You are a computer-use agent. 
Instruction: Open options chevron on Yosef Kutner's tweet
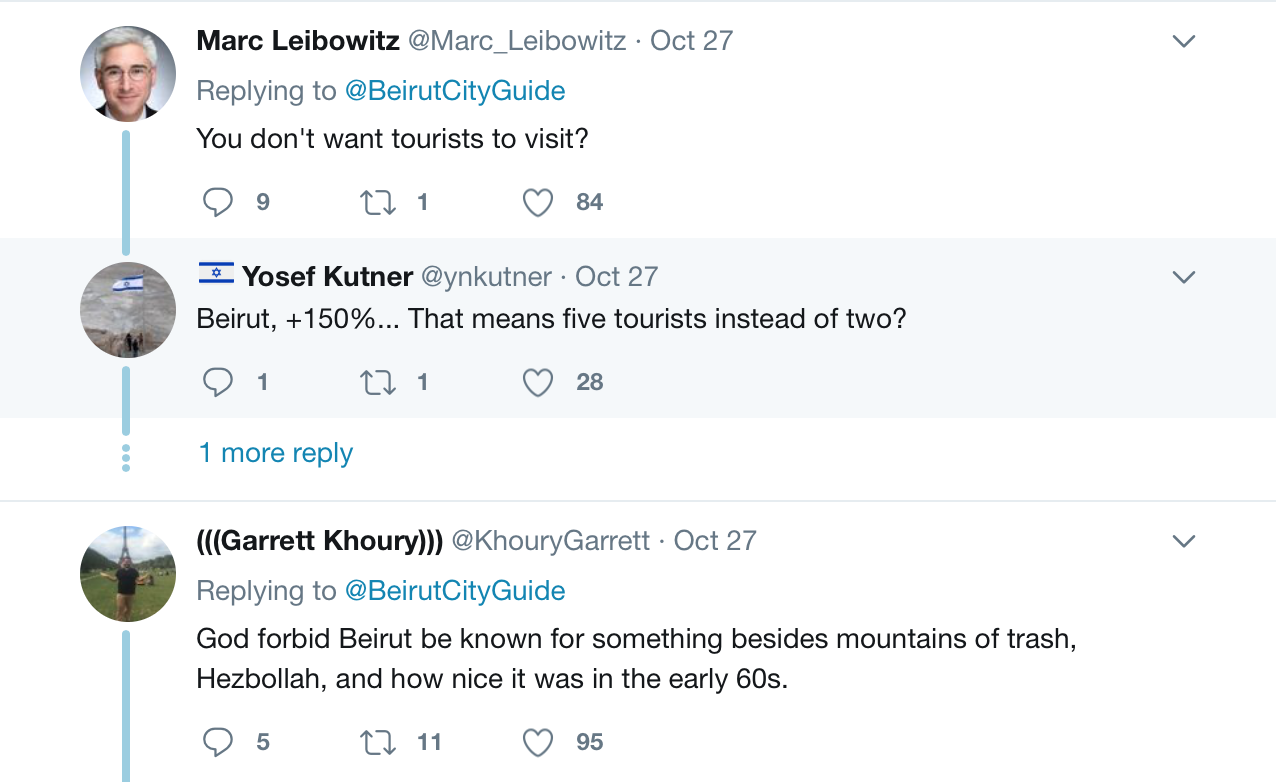1184,277
